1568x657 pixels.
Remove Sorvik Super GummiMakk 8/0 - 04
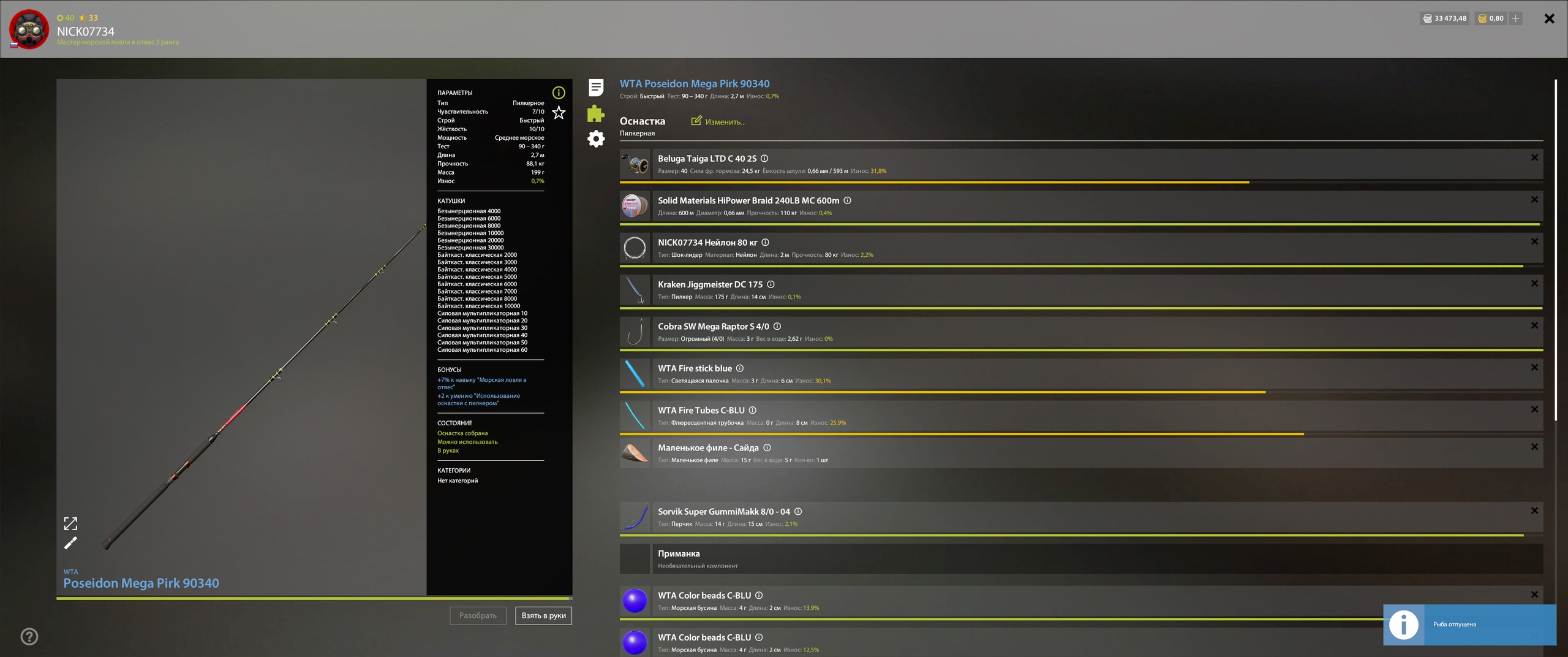pos(1534,511)
